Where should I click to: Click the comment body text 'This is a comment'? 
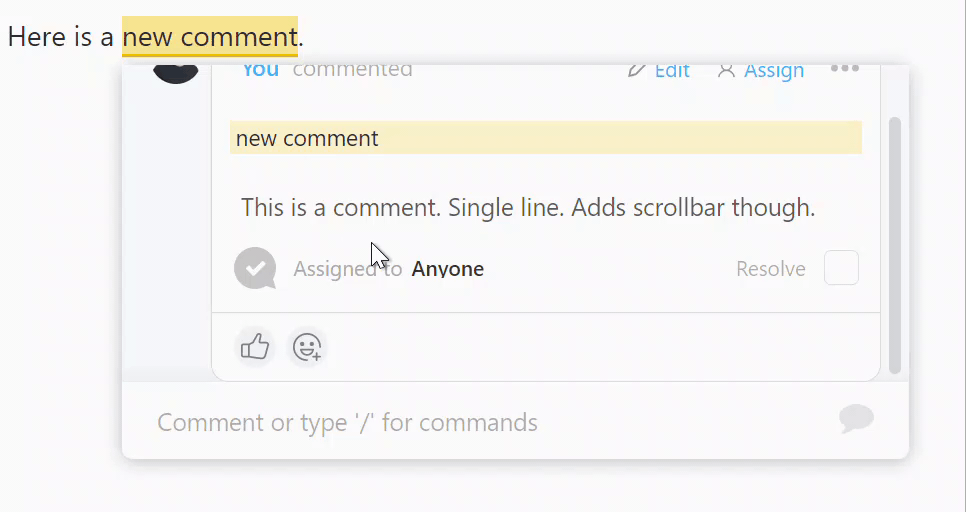(341, 208)
